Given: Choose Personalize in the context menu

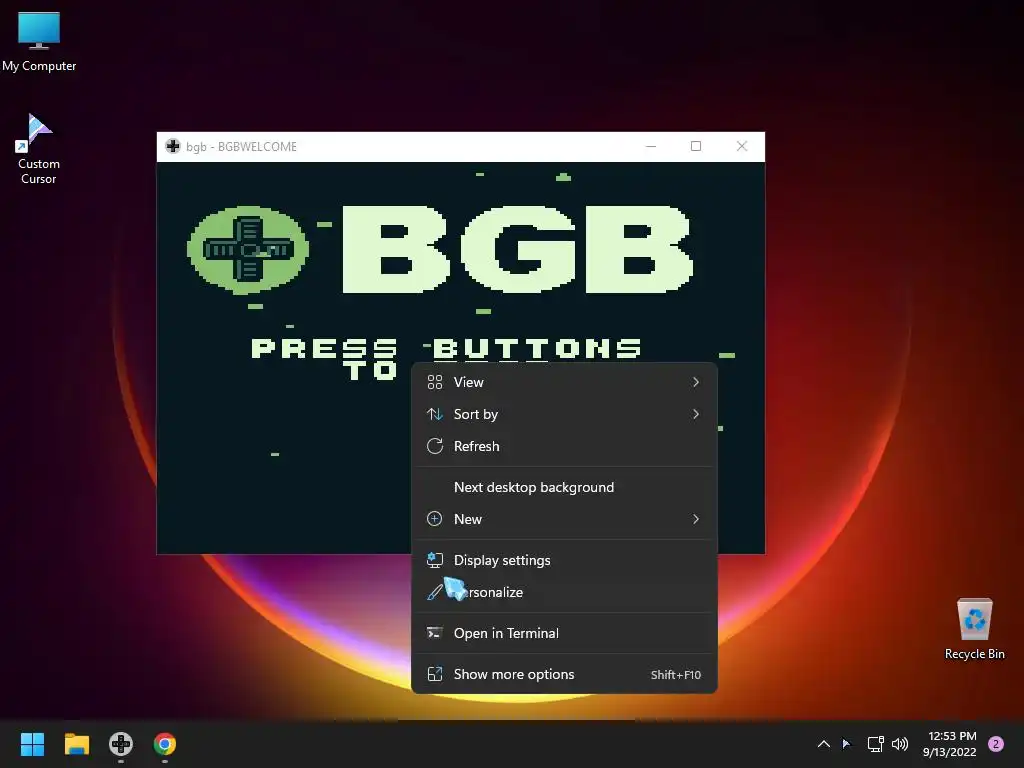Looking at the screenshot, I should click(x=564, y=592).
